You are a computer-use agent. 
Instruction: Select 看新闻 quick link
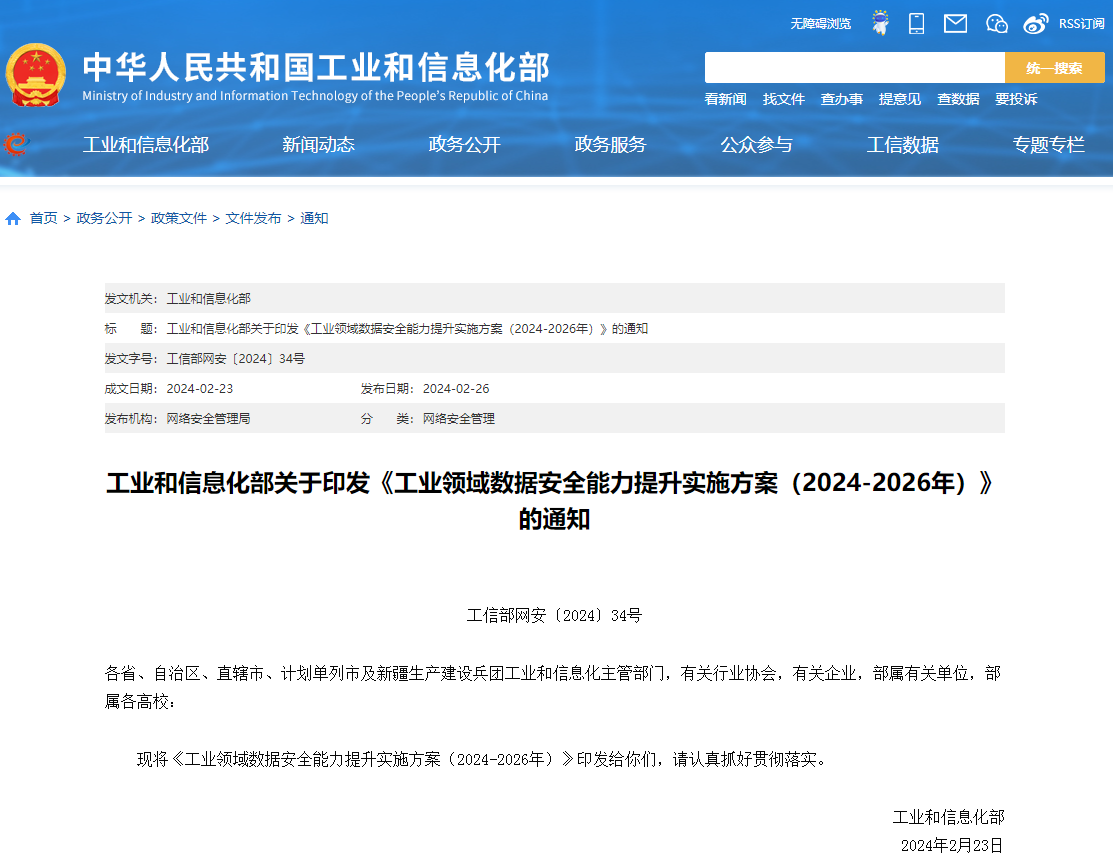(x=725, y=99)
